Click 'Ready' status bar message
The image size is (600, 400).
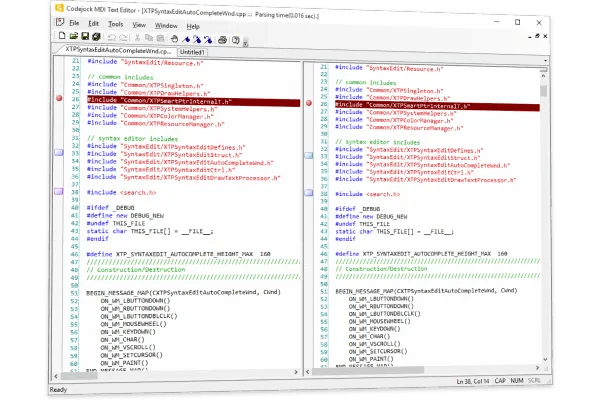pos(58,390)
